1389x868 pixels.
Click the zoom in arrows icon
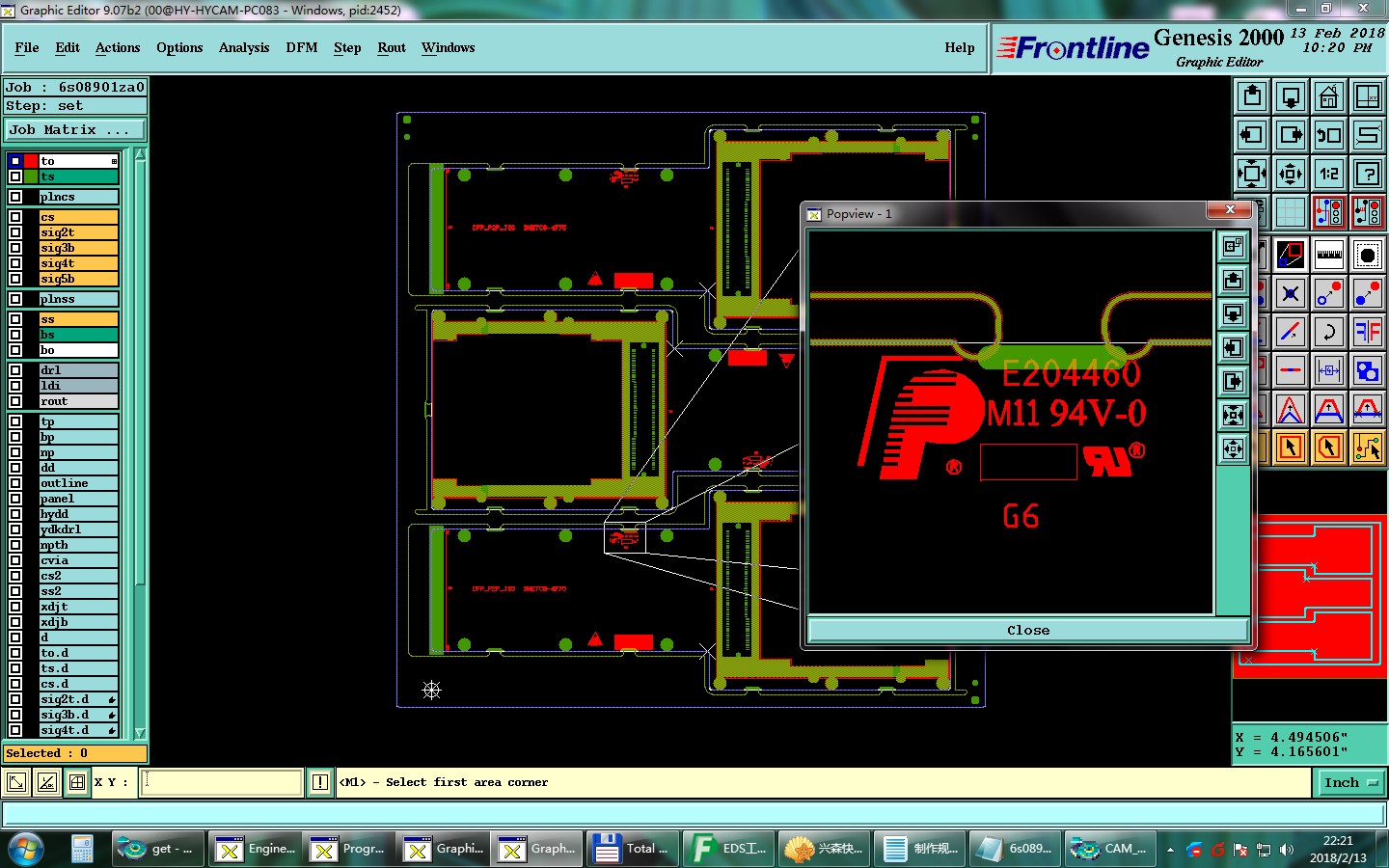pyautogui.click(x=1291, y=174)
